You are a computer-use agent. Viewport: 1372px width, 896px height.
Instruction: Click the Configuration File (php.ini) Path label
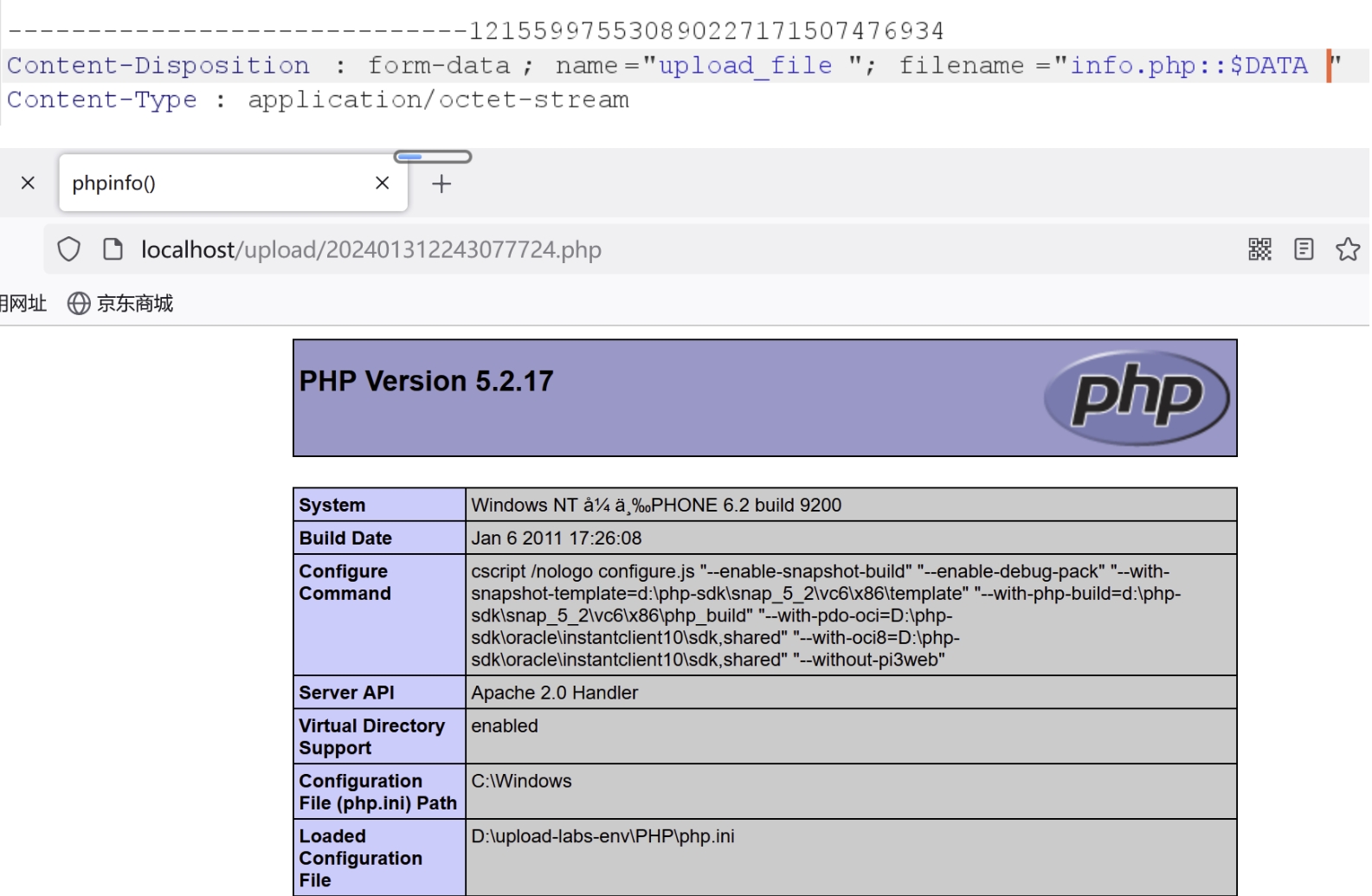coord(377,792)
